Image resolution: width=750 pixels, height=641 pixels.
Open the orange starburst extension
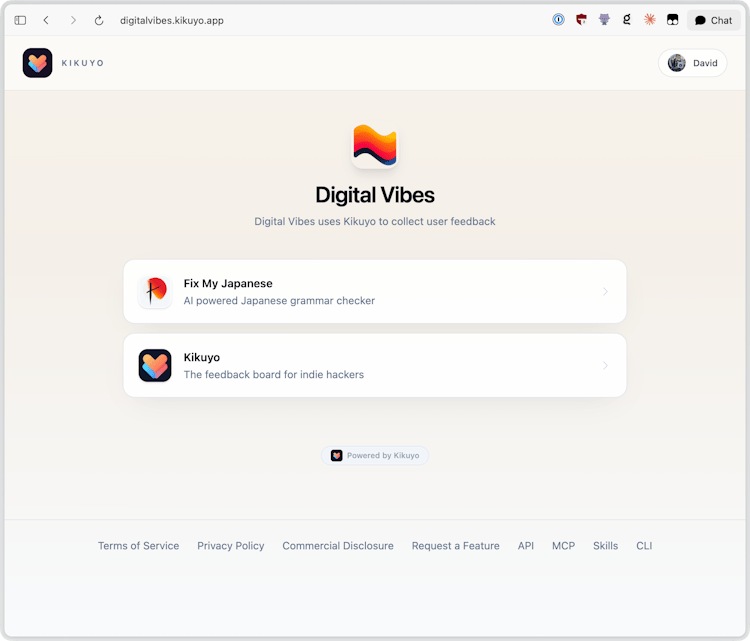pyautogui.click(x=650, y=20)
